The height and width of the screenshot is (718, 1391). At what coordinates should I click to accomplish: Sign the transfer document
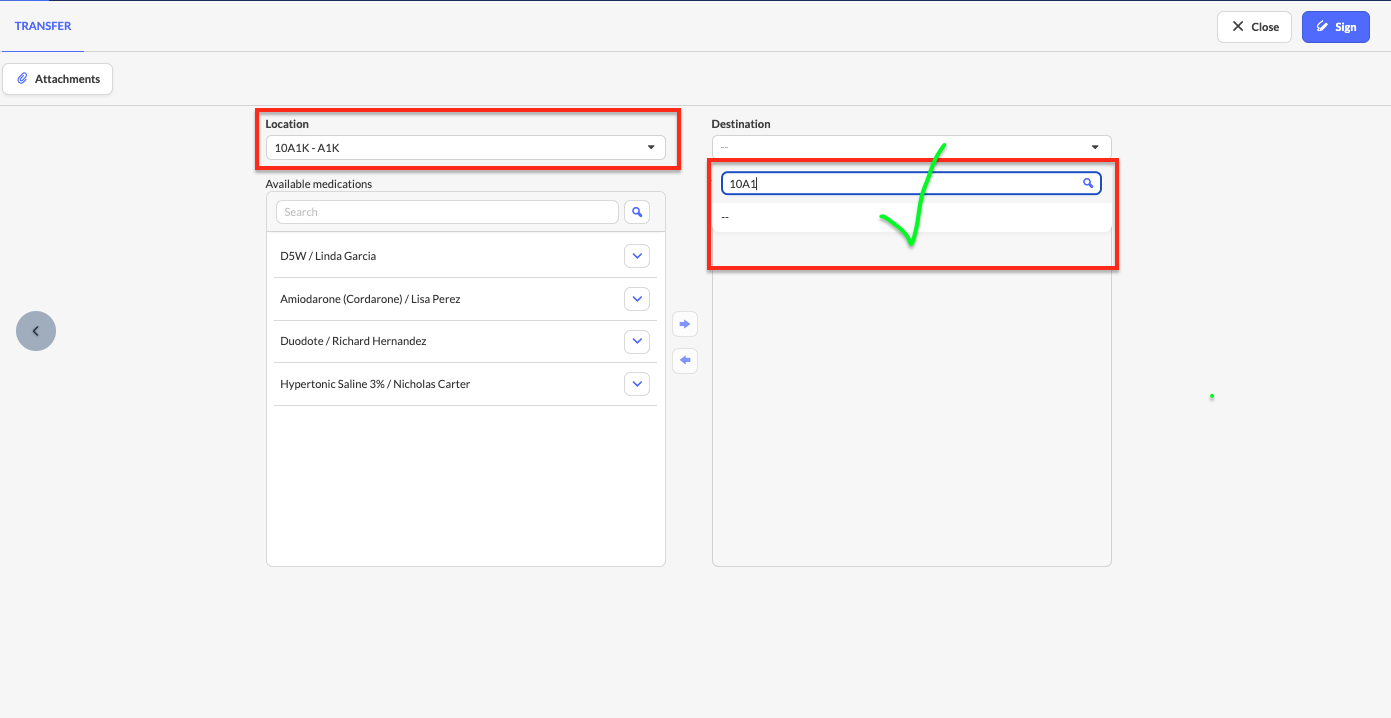(x=1335, y=27)
